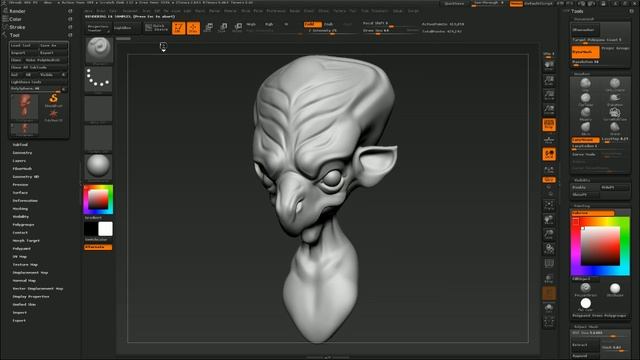
Task: Toggle Edit mode orange button
Action: (x=178, y=28)
